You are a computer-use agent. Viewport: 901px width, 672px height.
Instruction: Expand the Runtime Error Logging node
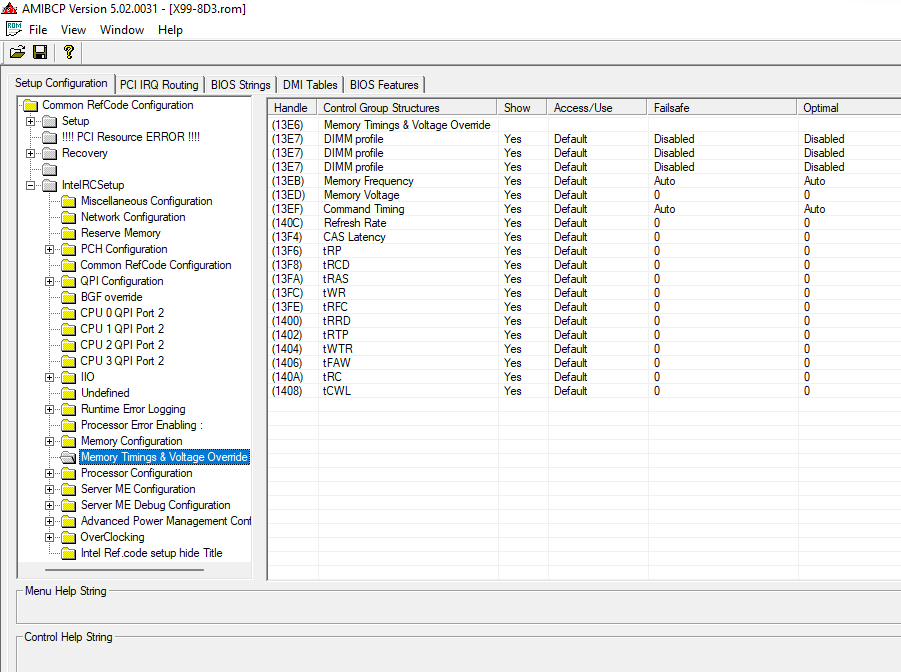(x=49, y=409)
